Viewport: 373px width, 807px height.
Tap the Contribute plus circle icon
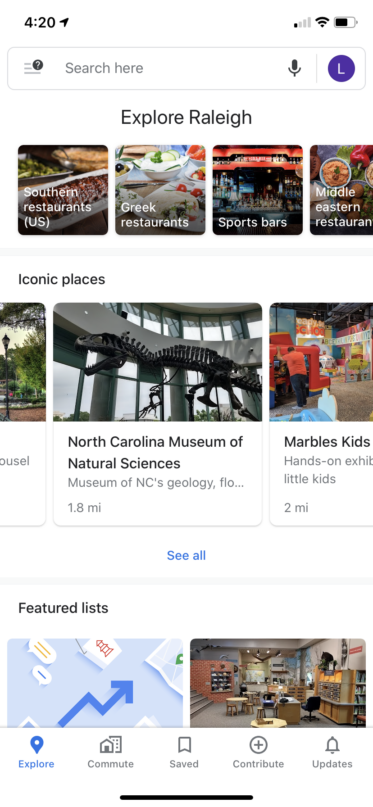tap(258, 745)
